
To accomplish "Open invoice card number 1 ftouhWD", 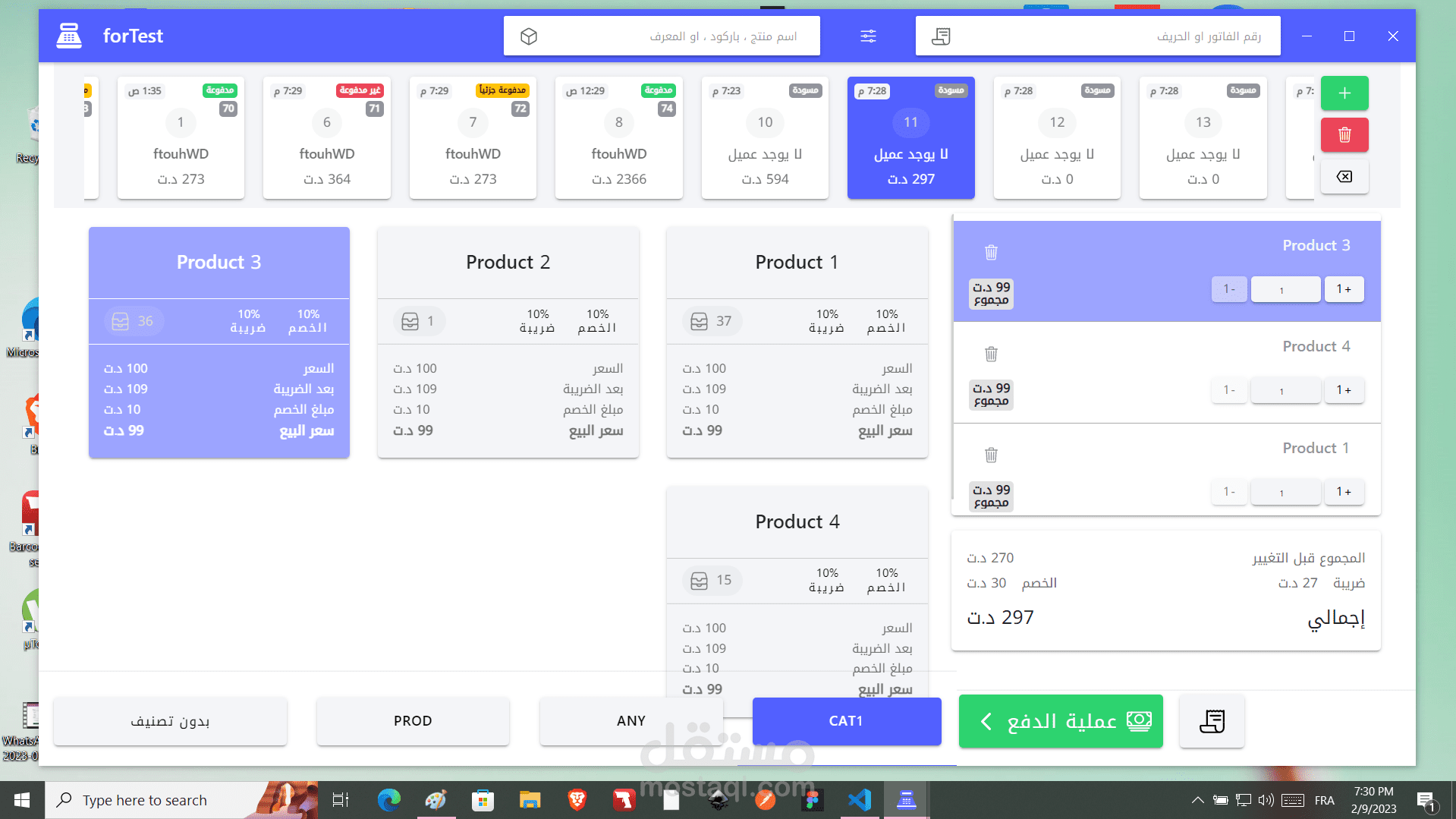I will pos(181,137).
